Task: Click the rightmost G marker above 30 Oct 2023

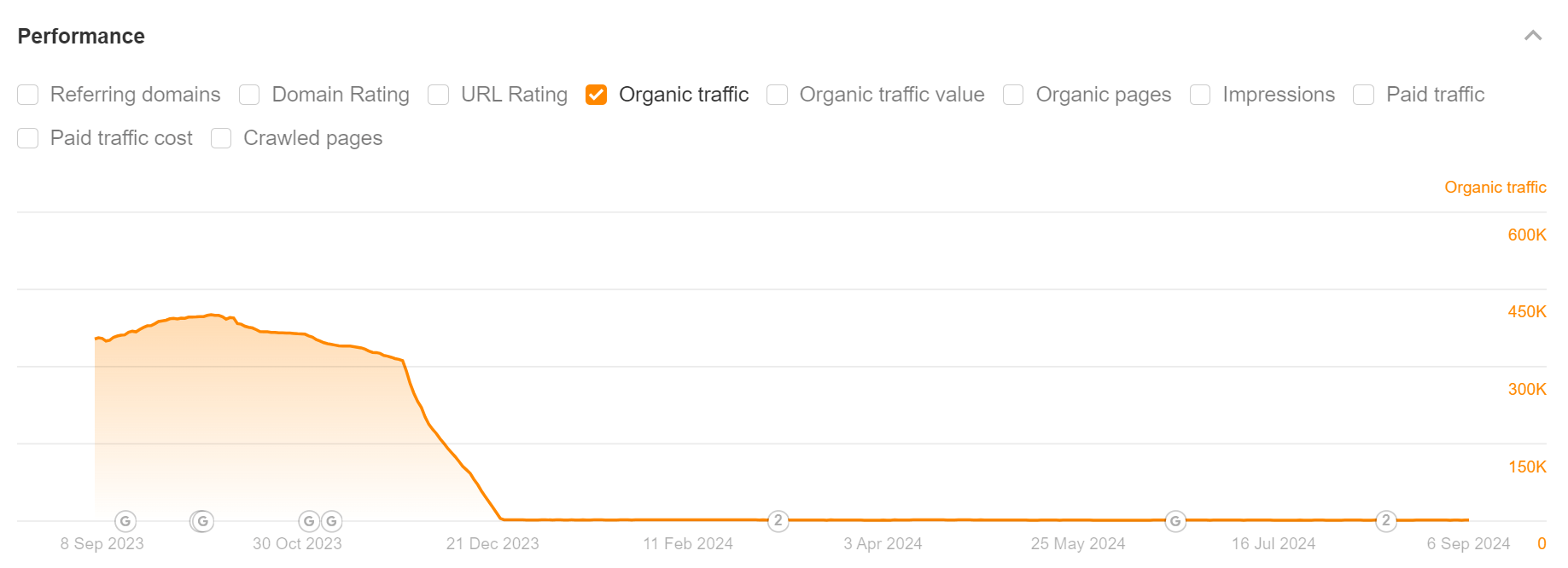Action: [x=330, y=521]
